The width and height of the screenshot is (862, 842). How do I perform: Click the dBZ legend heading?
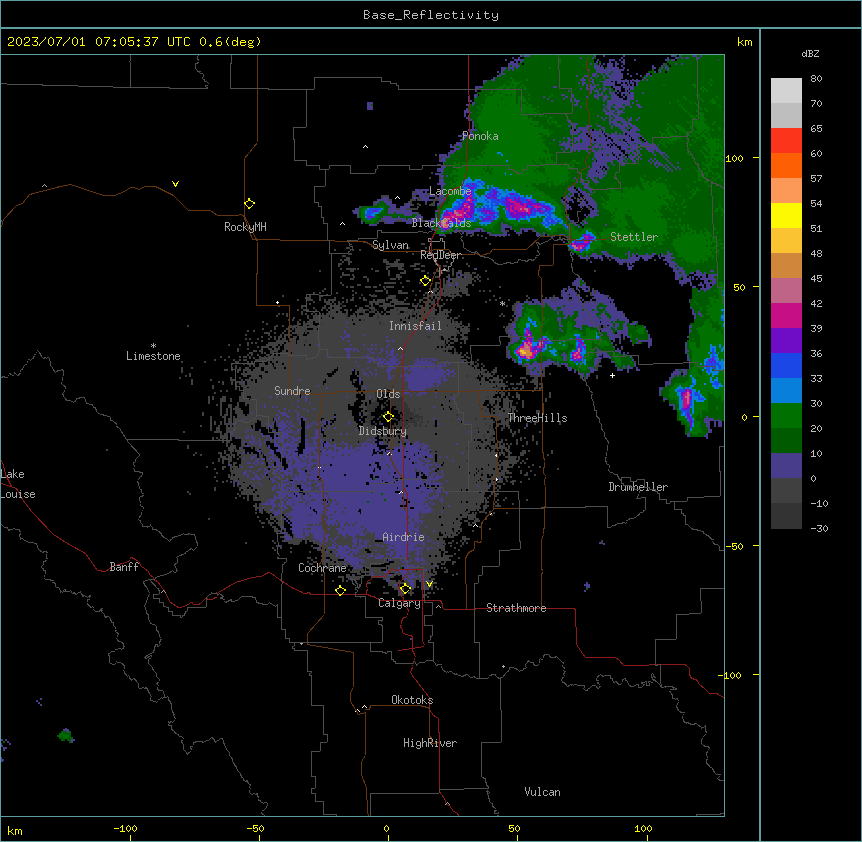pyautogui.click(x=810, y=53)
